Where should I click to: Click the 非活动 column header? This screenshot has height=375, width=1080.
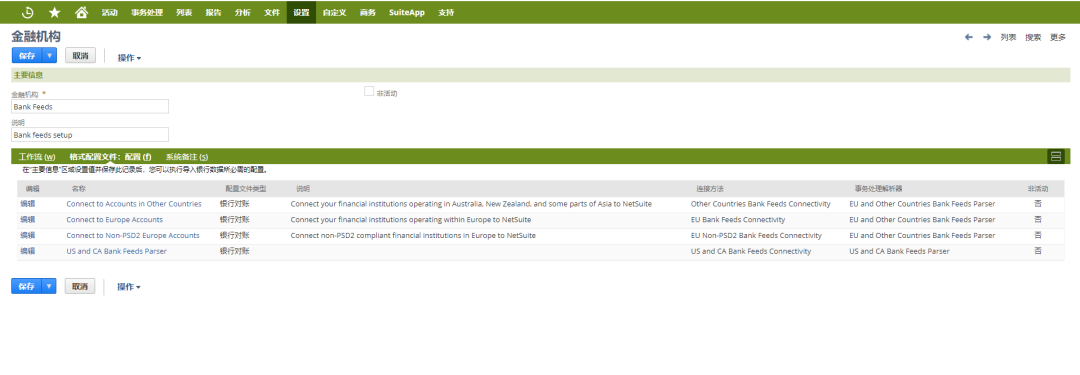pyautogui.click(x=1038, y=188)
